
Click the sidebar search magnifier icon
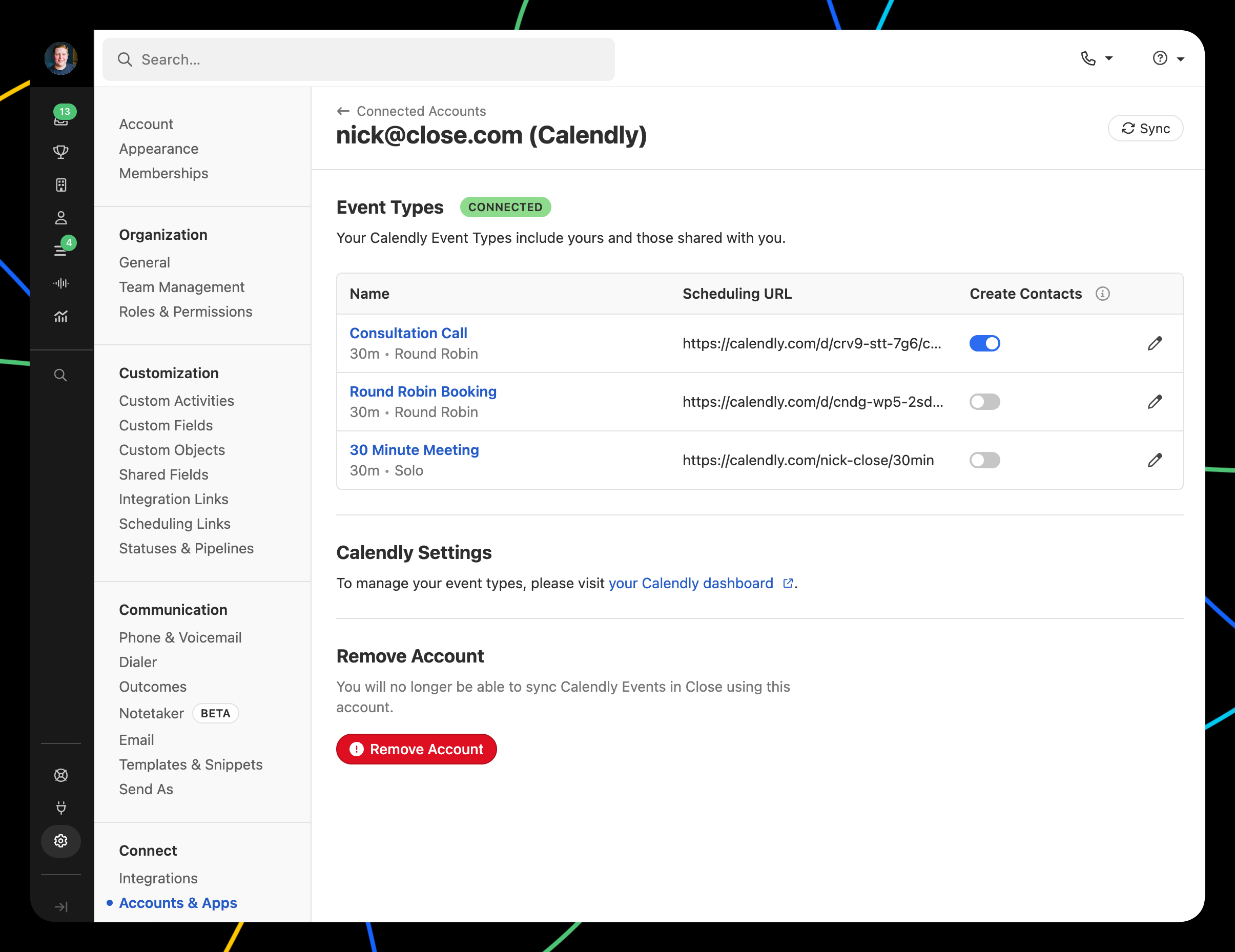tap(60, 376)
